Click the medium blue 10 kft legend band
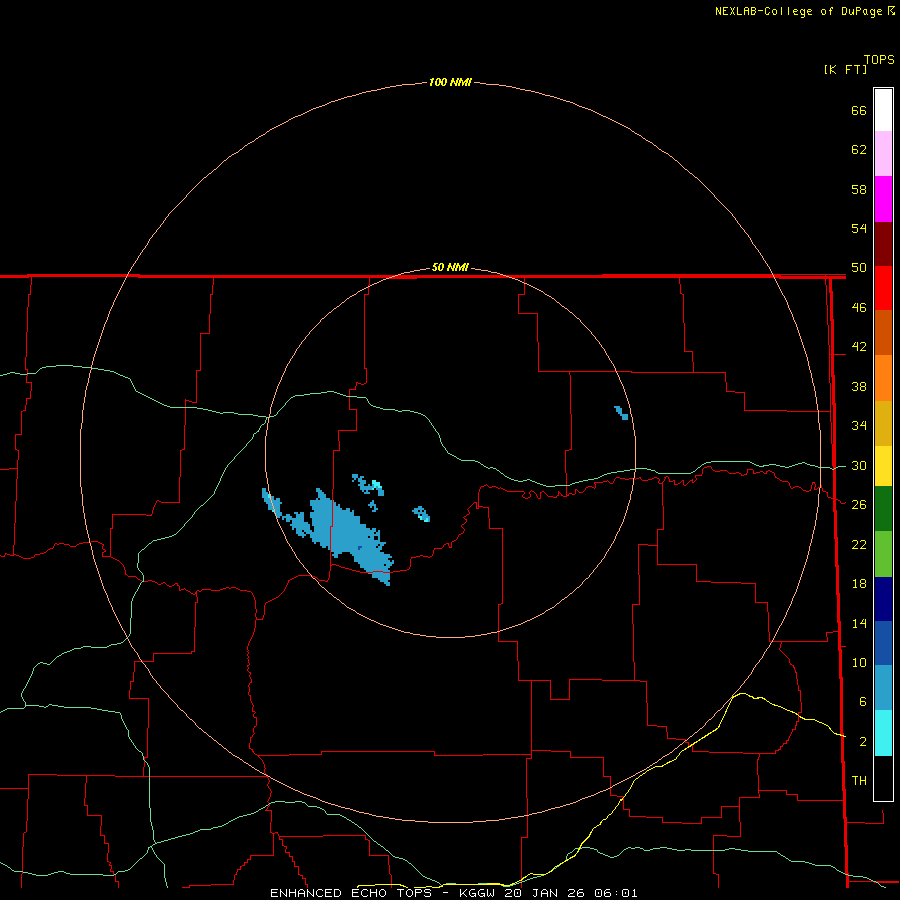 click(x=883, y=643)
